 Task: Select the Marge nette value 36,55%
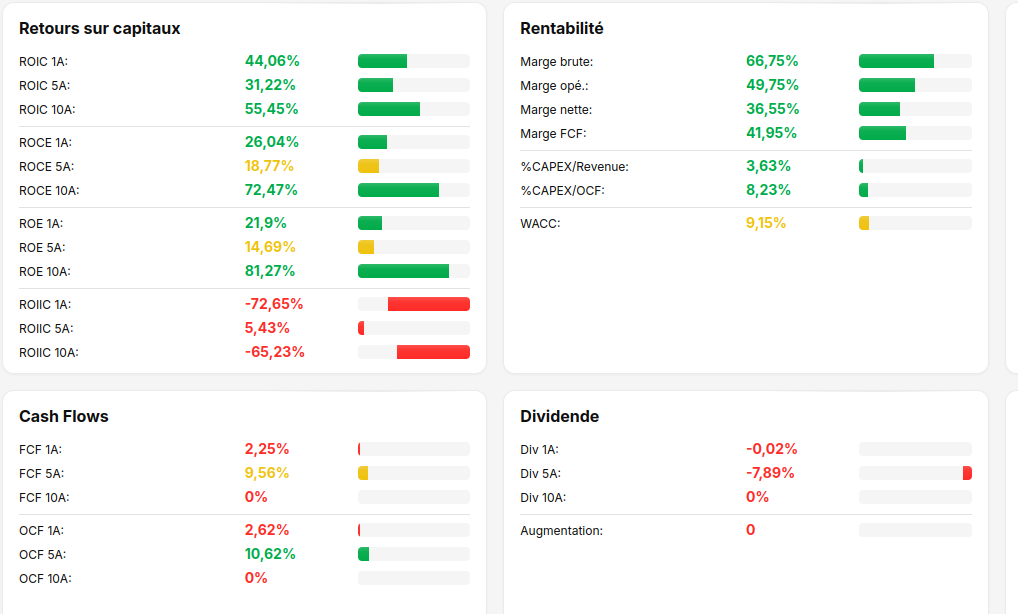pos(773,109)
